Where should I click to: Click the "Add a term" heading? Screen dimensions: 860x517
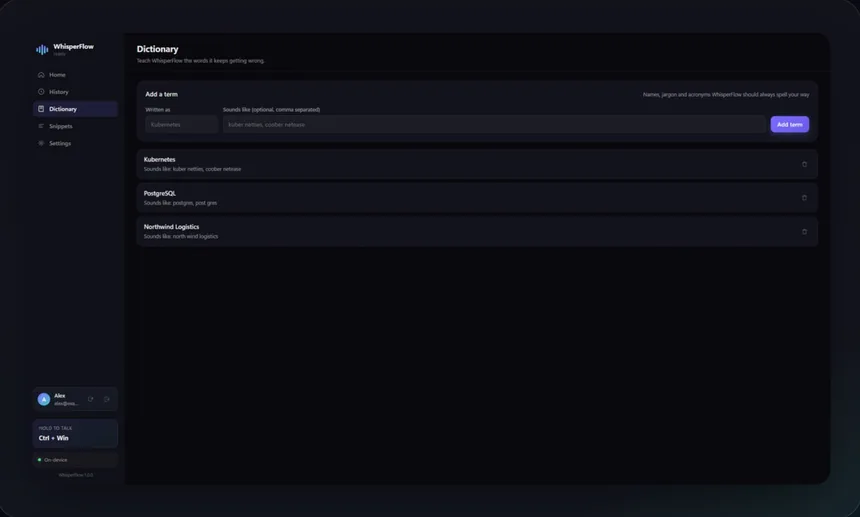point(161,94)
